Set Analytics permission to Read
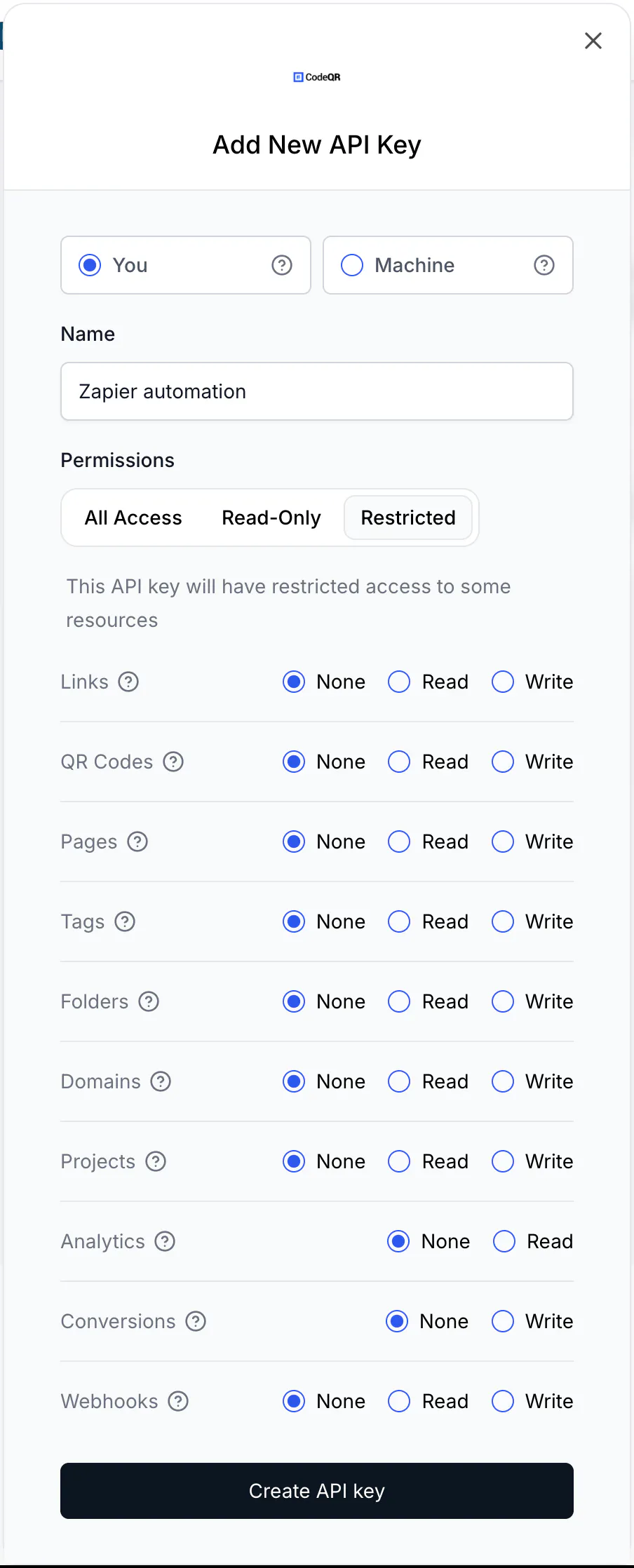The width and height of the screenshot is (634, 1568). (504, 1241)
